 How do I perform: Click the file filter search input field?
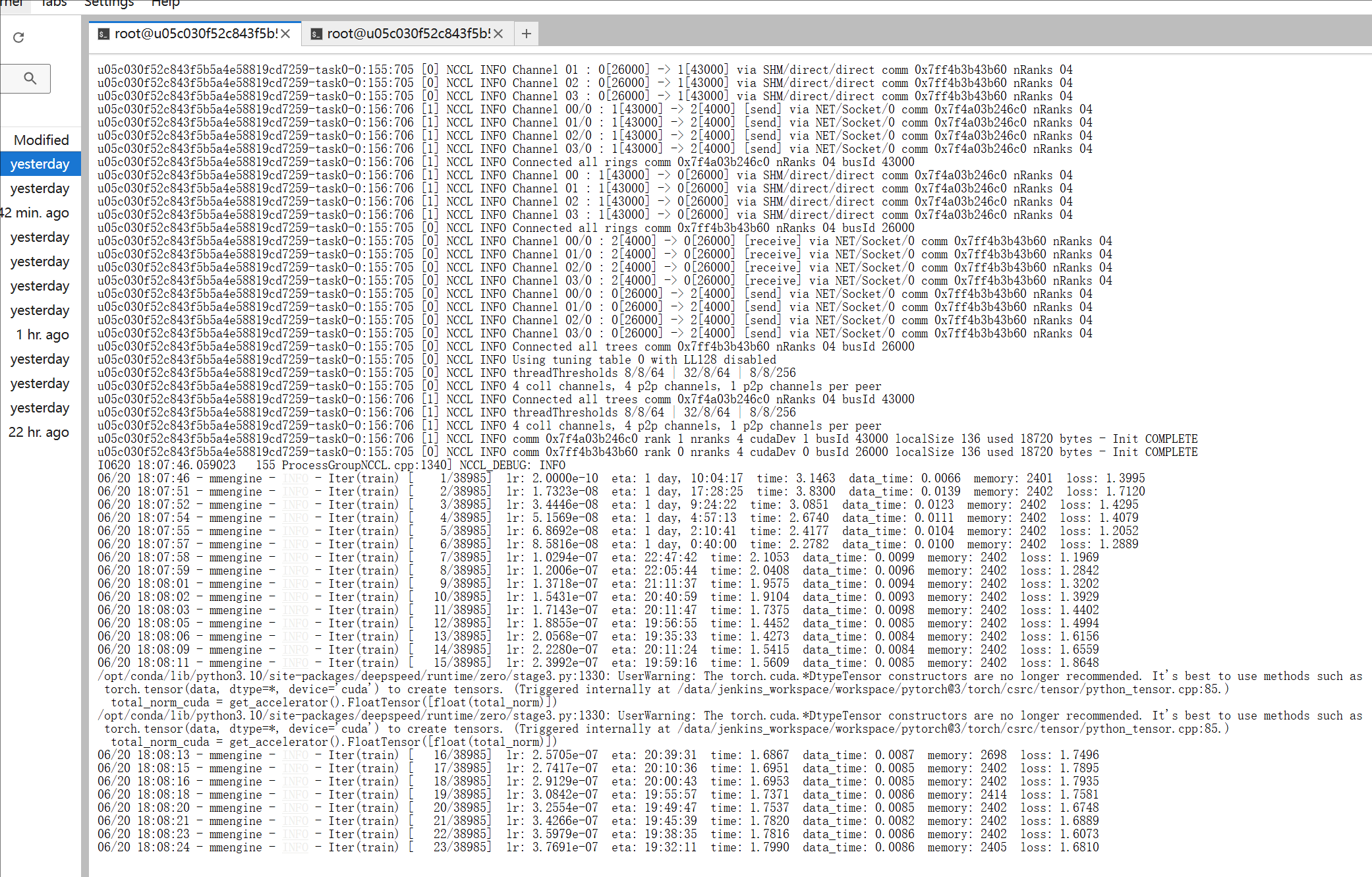pos(13,78)
